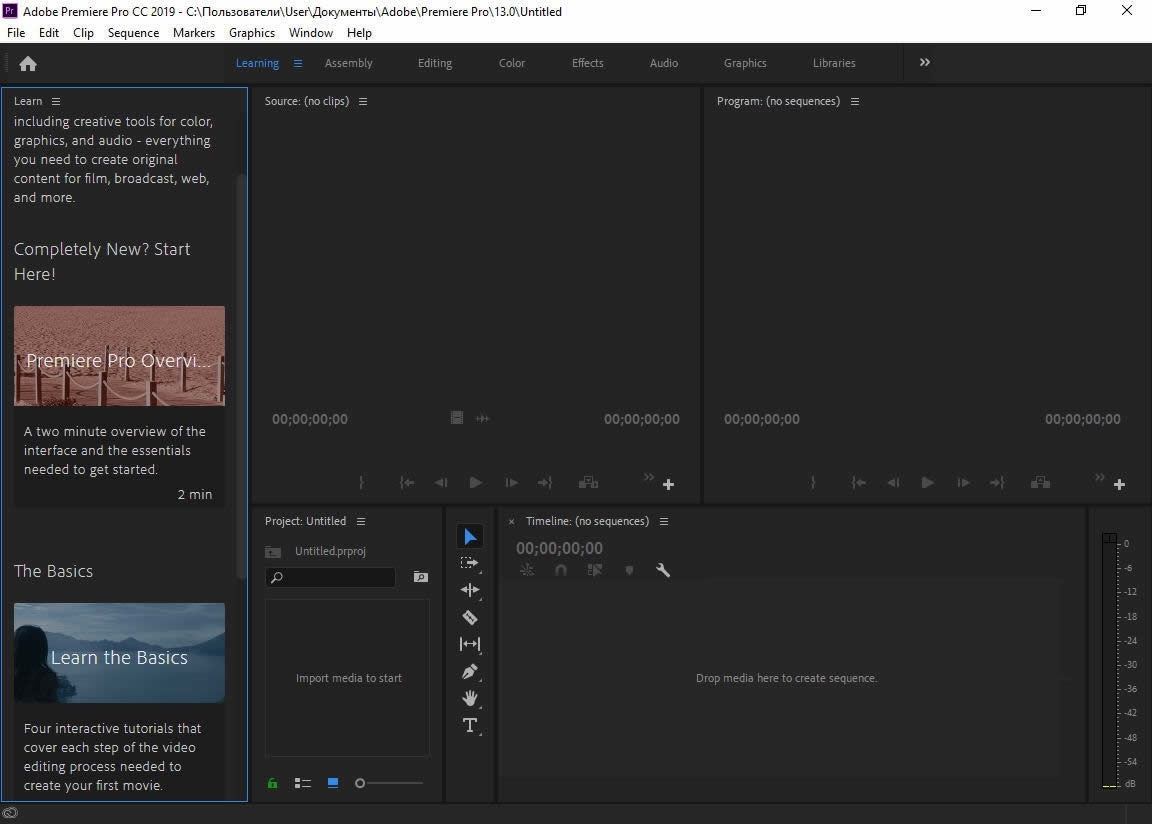Click Drag Video Only icon in Source
Image resolution: width=1152 pixels, height=824 pixels.
point(456,418)
